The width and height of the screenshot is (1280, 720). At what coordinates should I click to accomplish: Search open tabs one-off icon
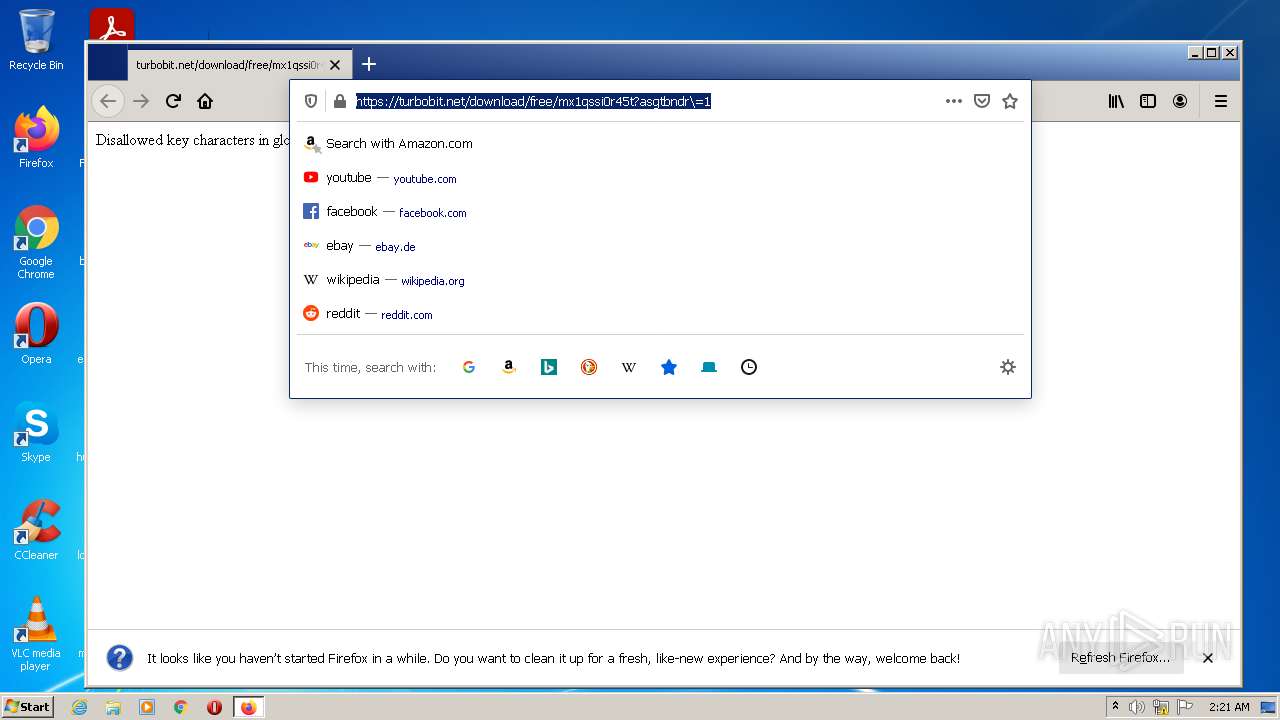coord(709,367)
